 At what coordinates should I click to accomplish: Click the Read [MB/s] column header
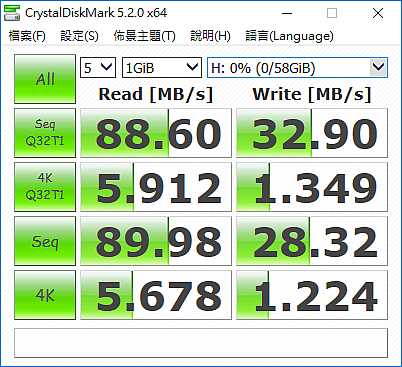point(156,94)
